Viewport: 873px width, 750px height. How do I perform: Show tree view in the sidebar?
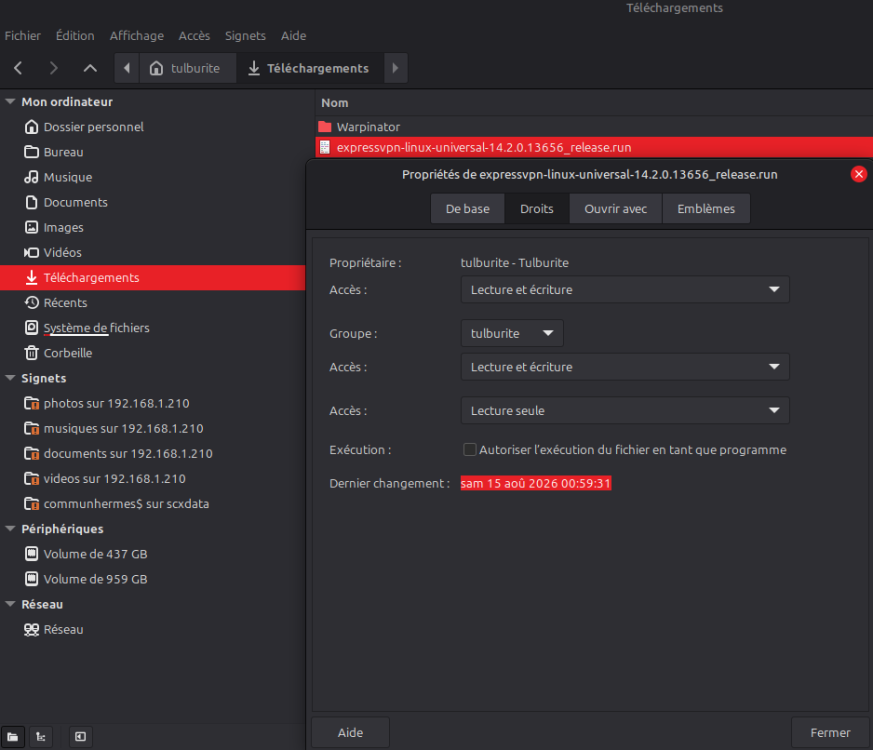point(41,737)
